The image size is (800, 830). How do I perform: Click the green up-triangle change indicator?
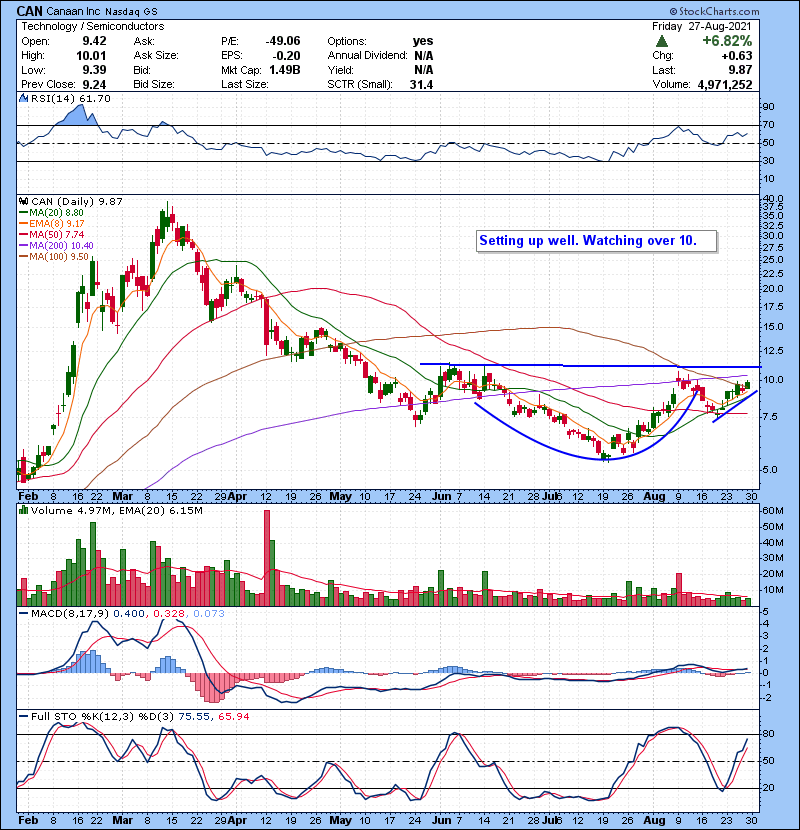pyautogui.click(x=661, y=41)
